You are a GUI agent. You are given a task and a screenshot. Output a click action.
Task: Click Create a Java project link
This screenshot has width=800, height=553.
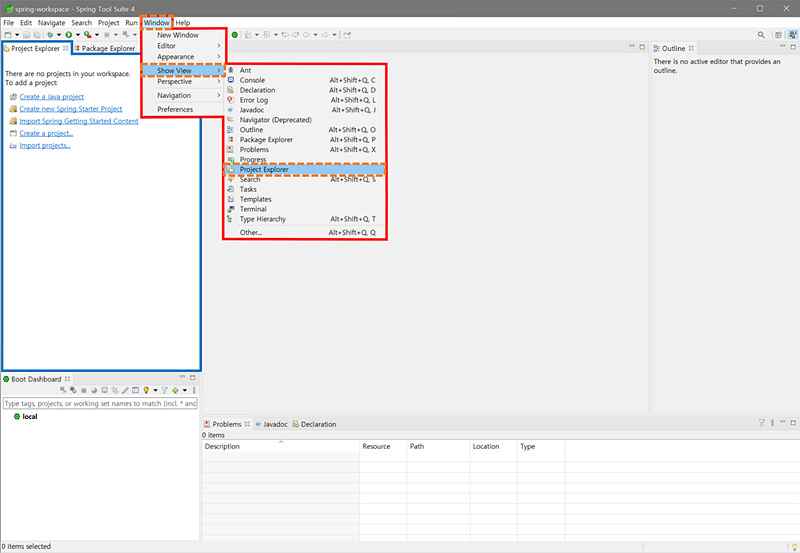[52, 96]
